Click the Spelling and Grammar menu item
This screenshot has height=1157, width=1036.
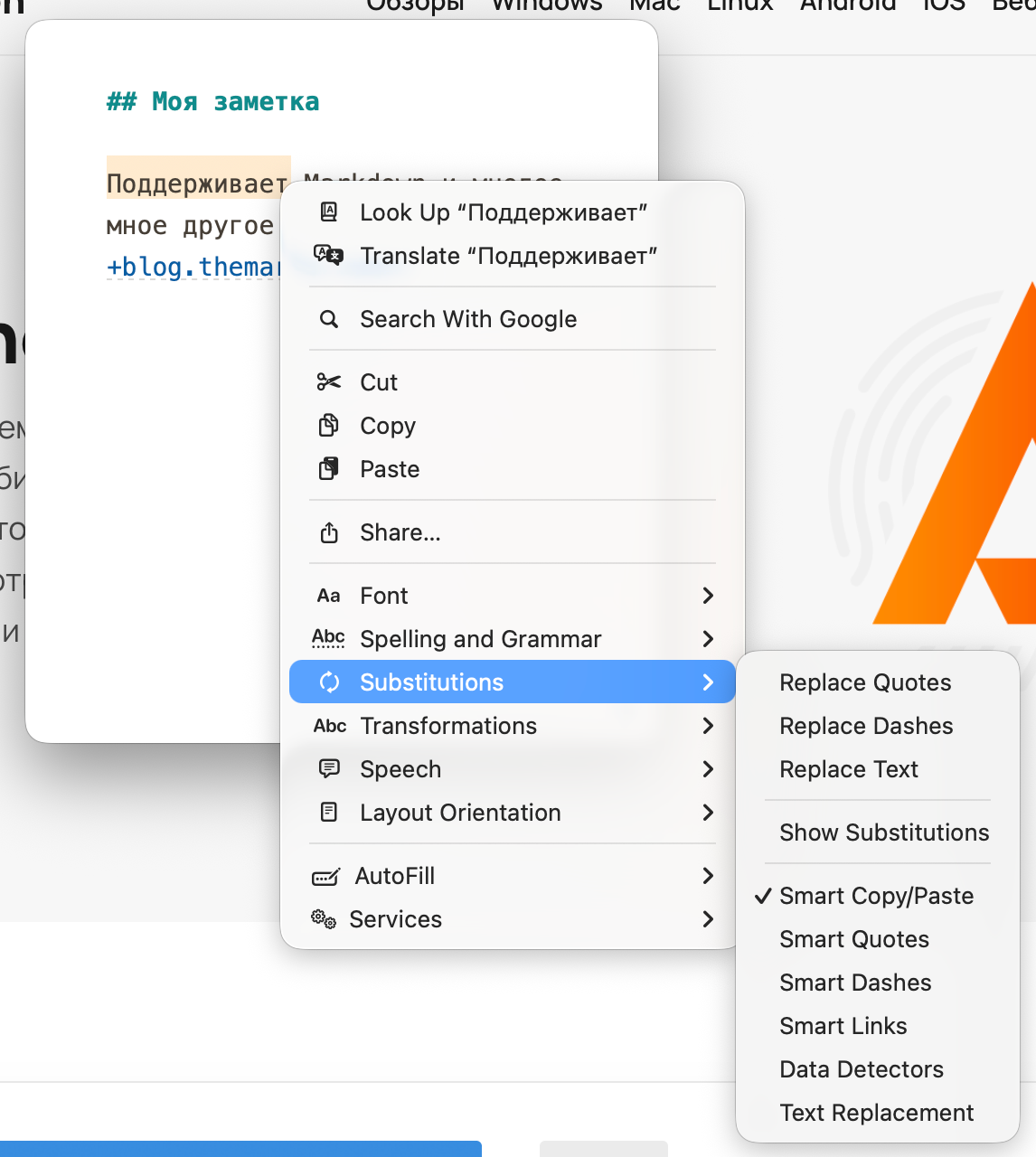[480, 639]
